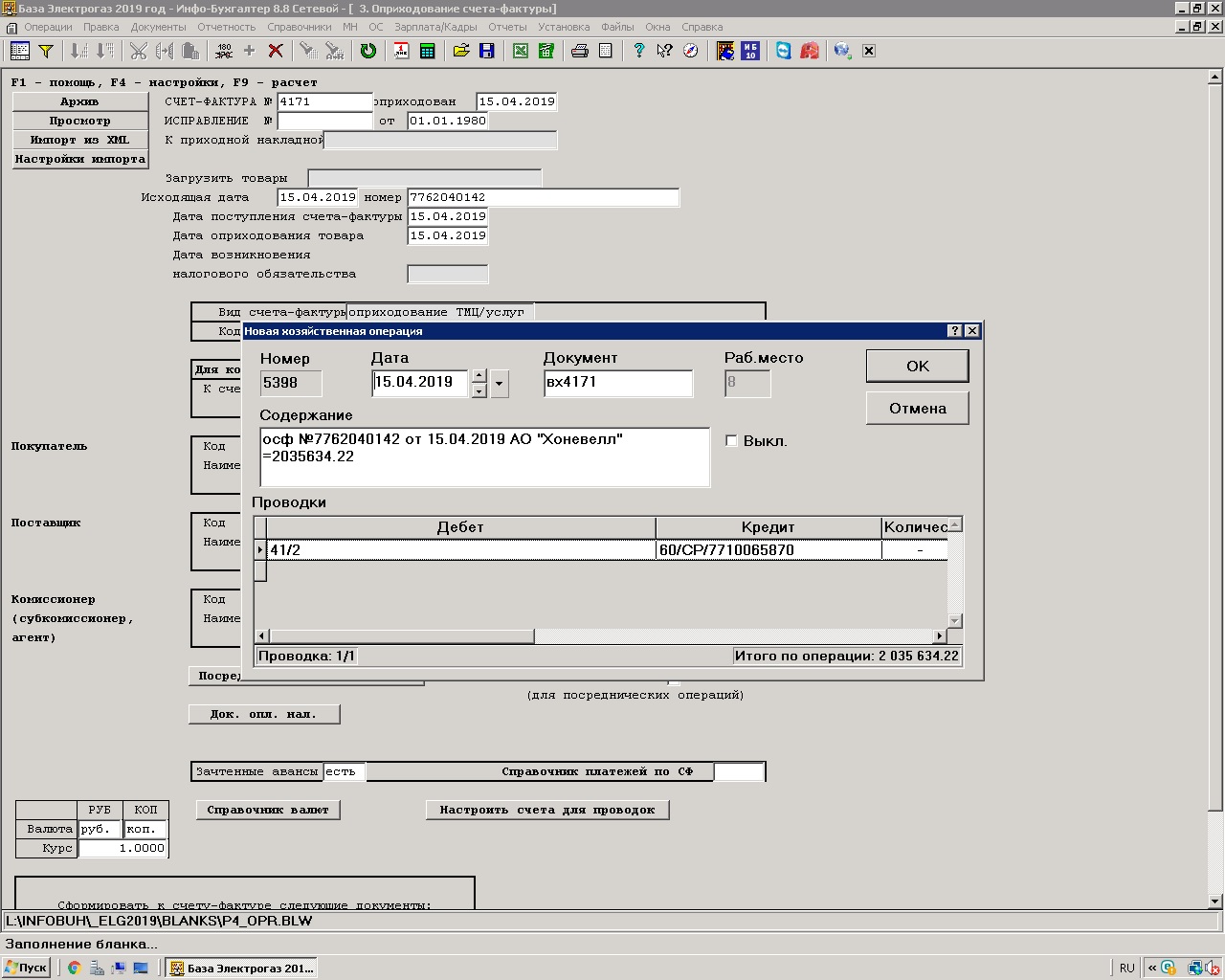Click the Проводки grid scroll-right arrow
The image size is (1225, 980).
coord(940,636)
